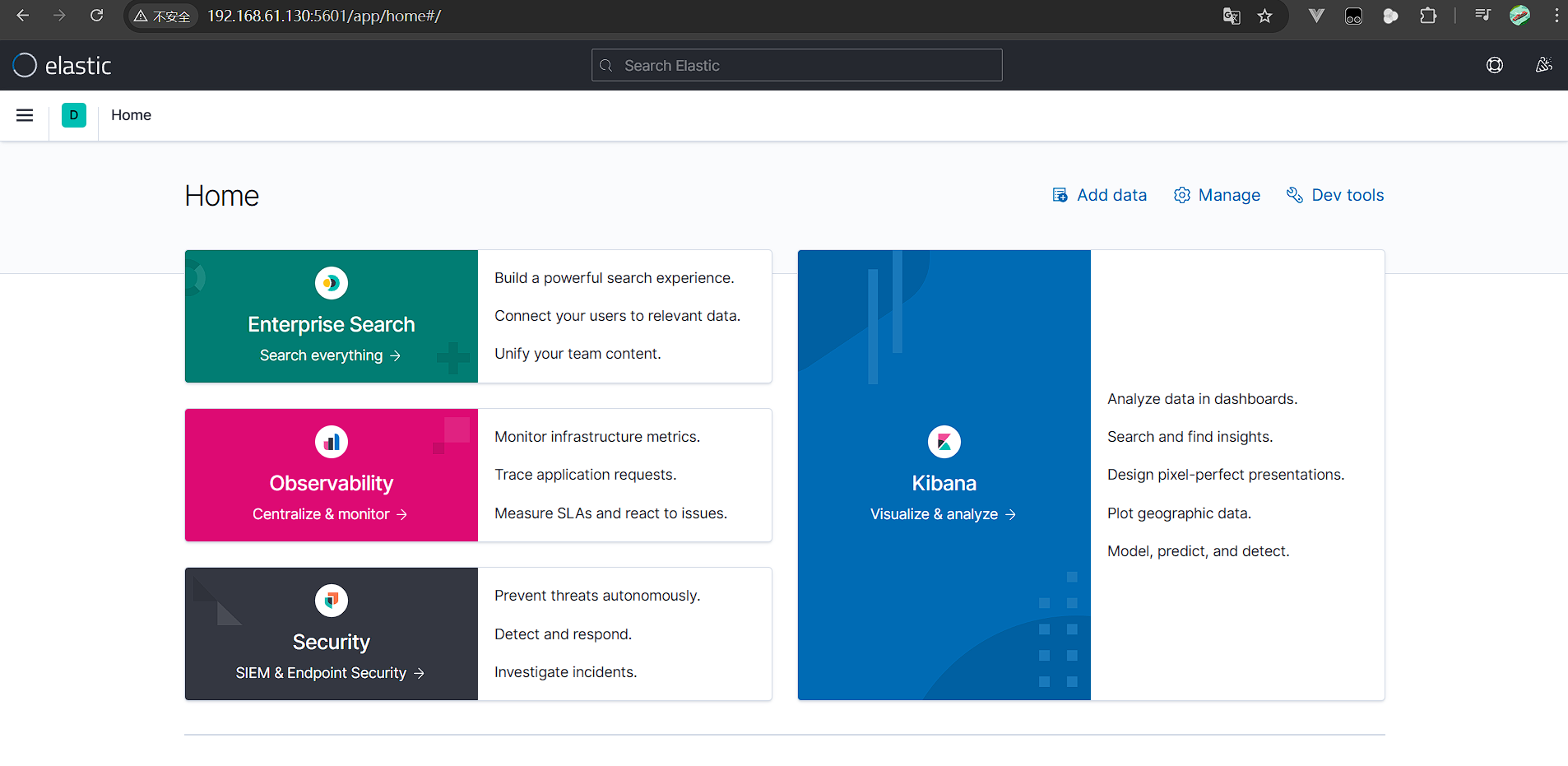The width and height of the screenshot is (1568, 766).
Task: Click the browser profile avatar
Action: click(x=1519, y=16)
